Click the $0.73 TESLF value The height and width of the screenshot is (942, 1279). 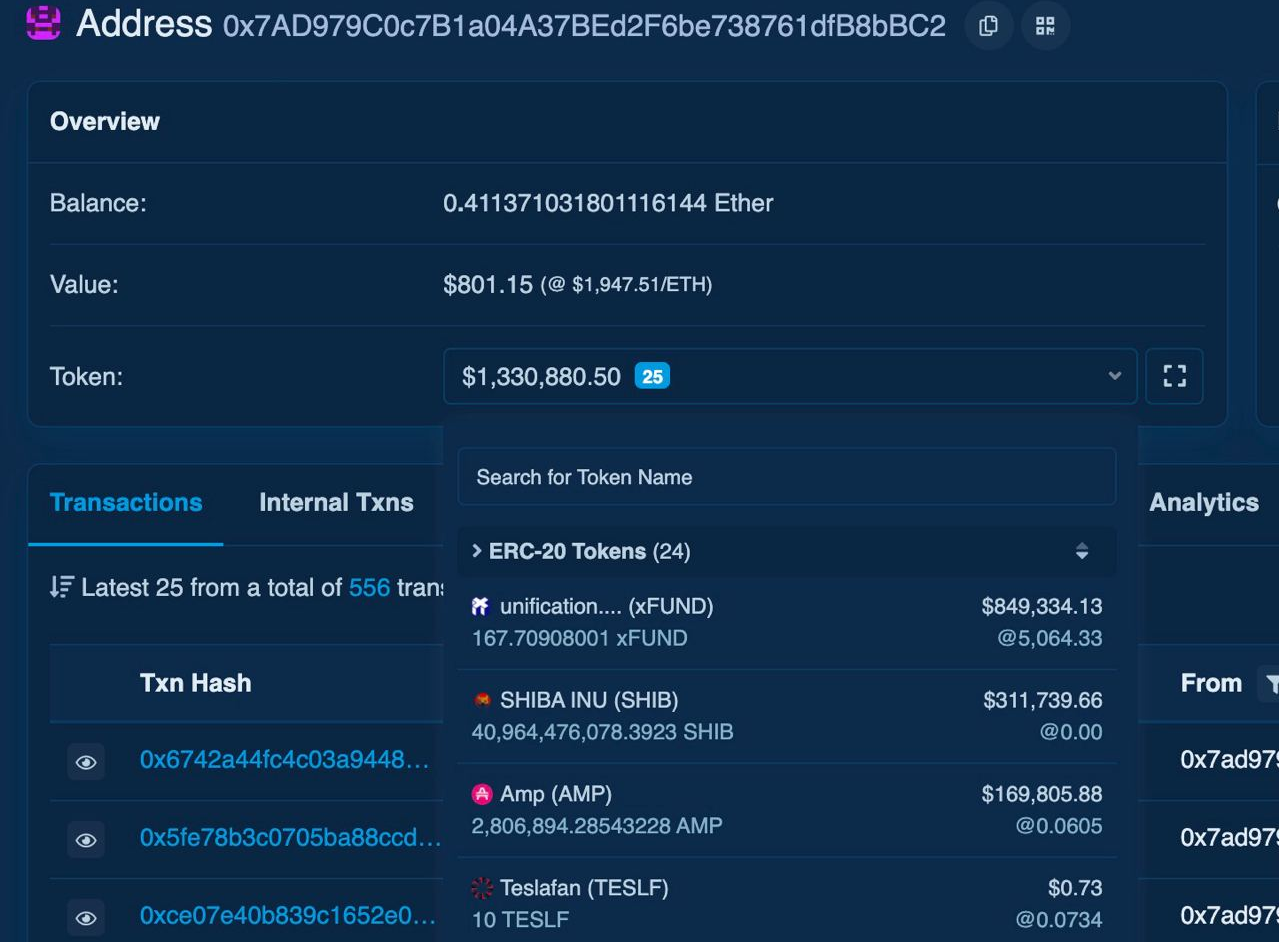click(x=1075, y=888)
